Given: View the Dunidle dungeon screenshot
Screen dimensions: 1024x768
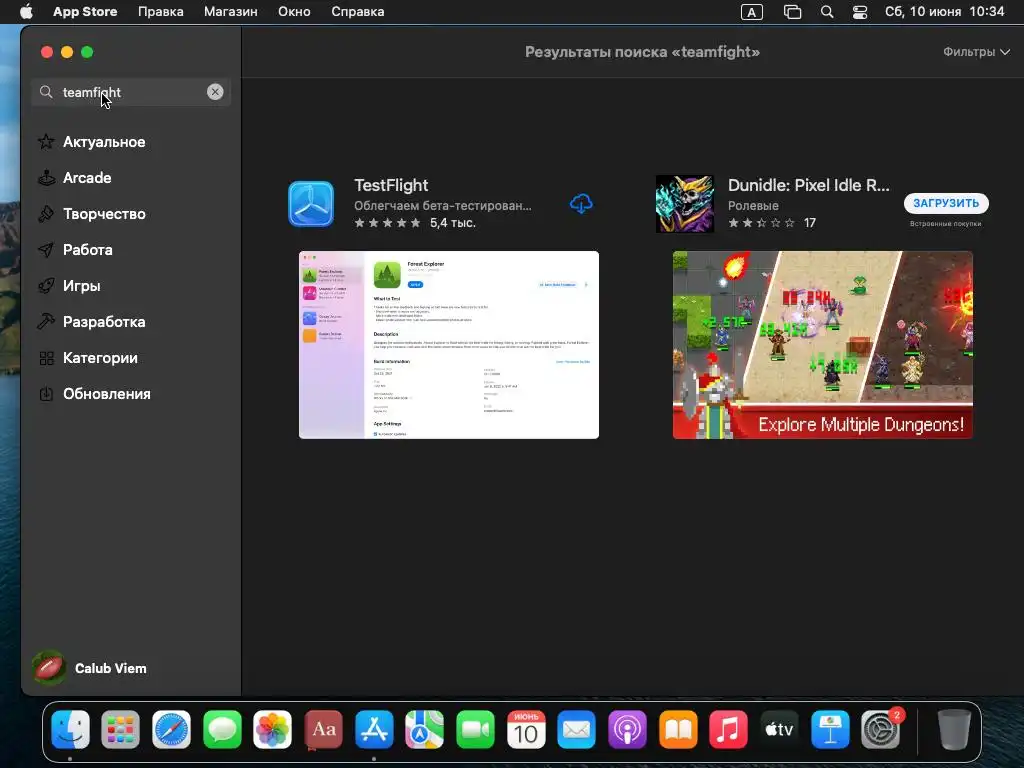Looking at the screenshot, I should pyautogui.click(x=822, y=345).
